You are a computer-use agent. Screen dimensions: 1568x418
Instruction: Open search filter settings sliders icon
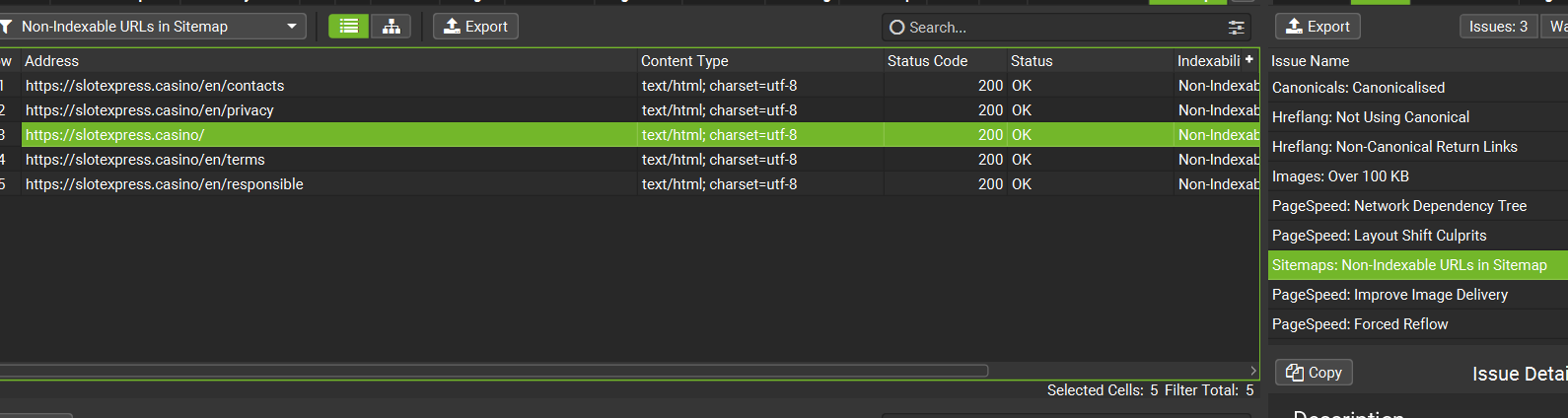pyautogui.click(x=1236, y=28)
